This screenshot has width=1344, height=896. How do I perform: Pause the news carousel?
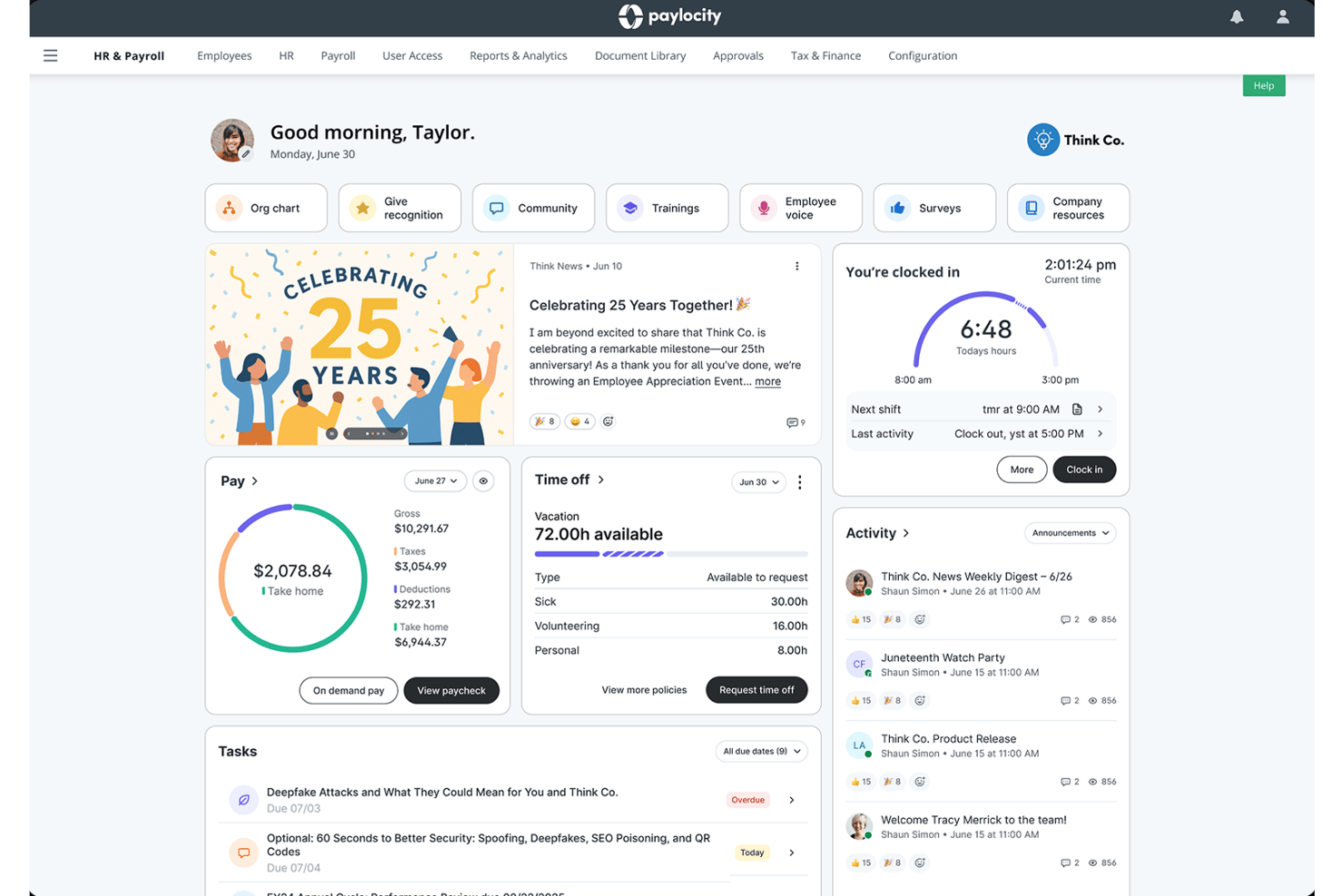click(332, 434)
